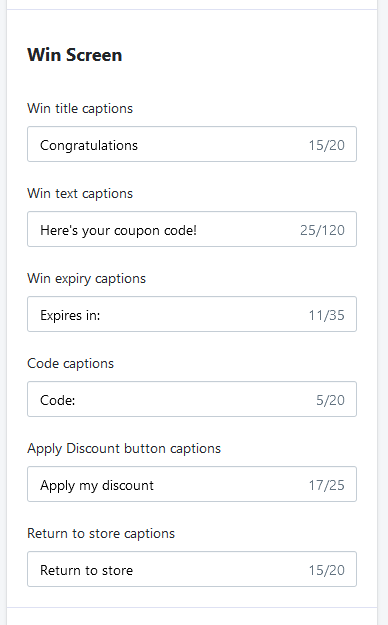Select the Return to store captions field
The image size is (388, 625).
[x=192, y=569]
